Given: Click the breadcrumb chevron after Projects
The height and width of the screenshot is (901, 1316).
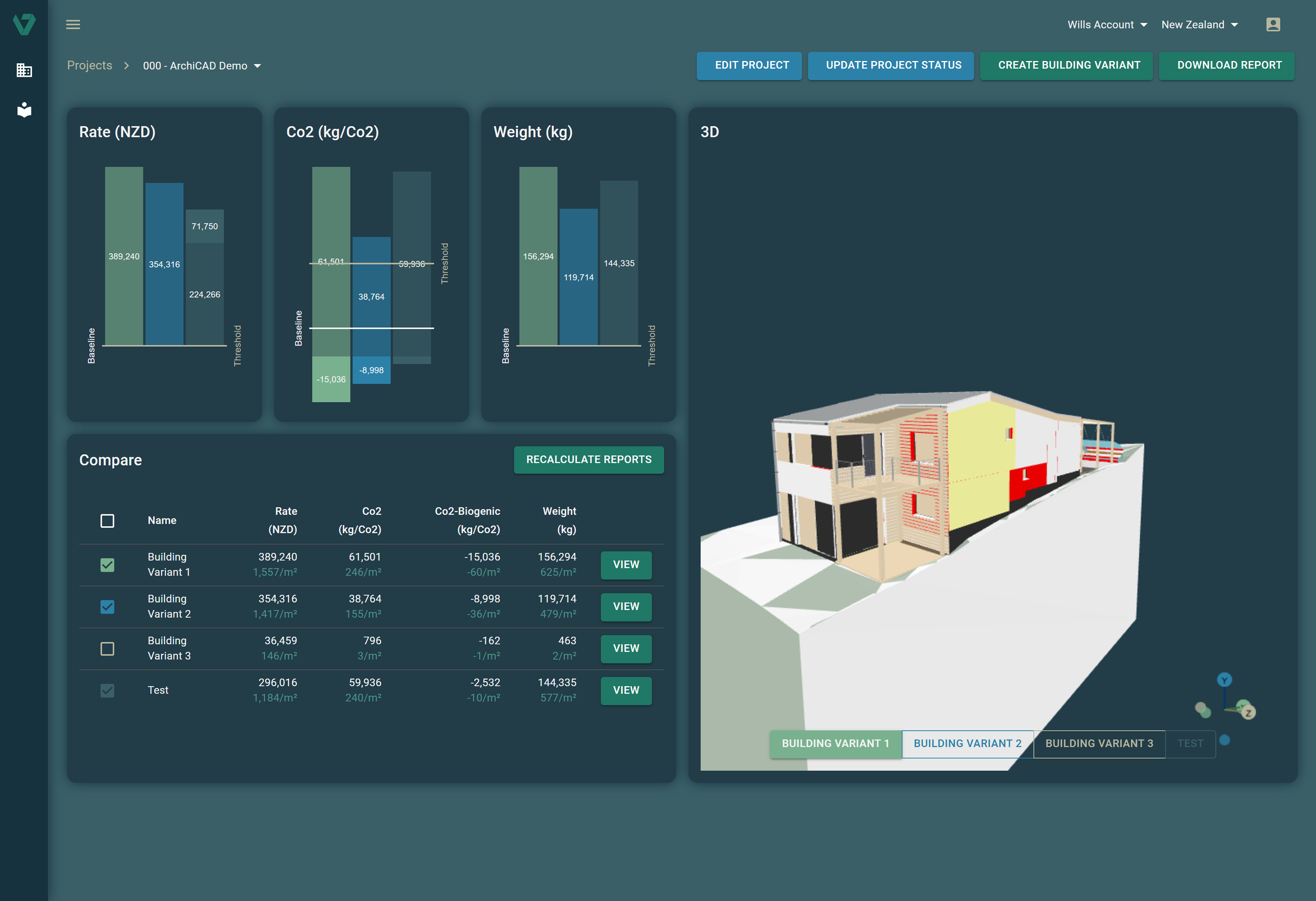Looking at the screenshot, I should (x=127, y=66).
